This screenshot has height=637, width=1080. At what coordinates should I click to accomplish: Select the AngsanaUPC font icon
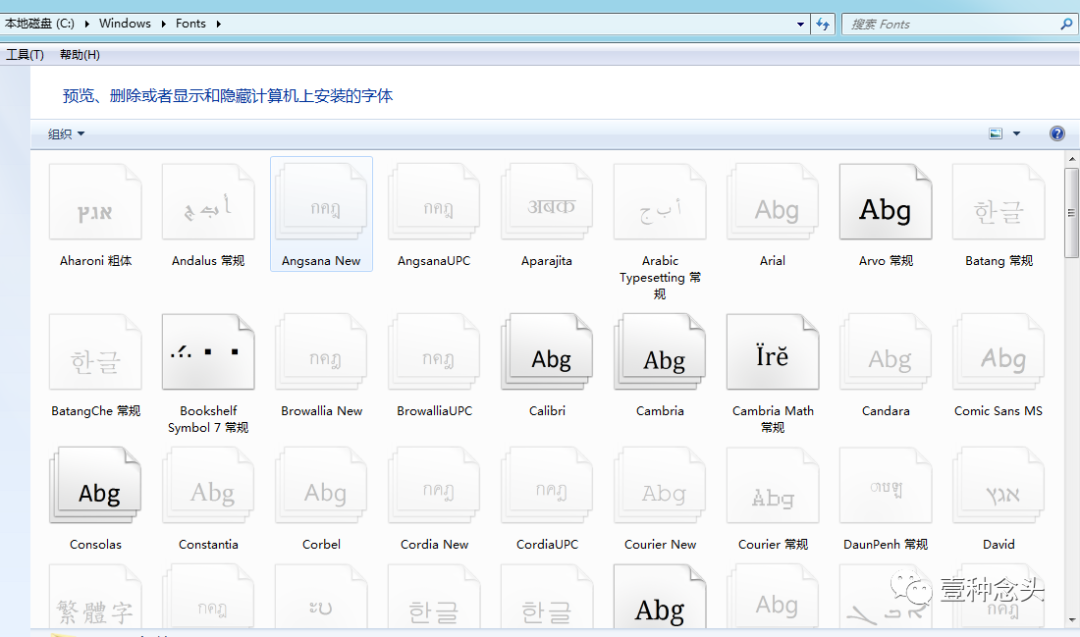[x=434, y=202]
